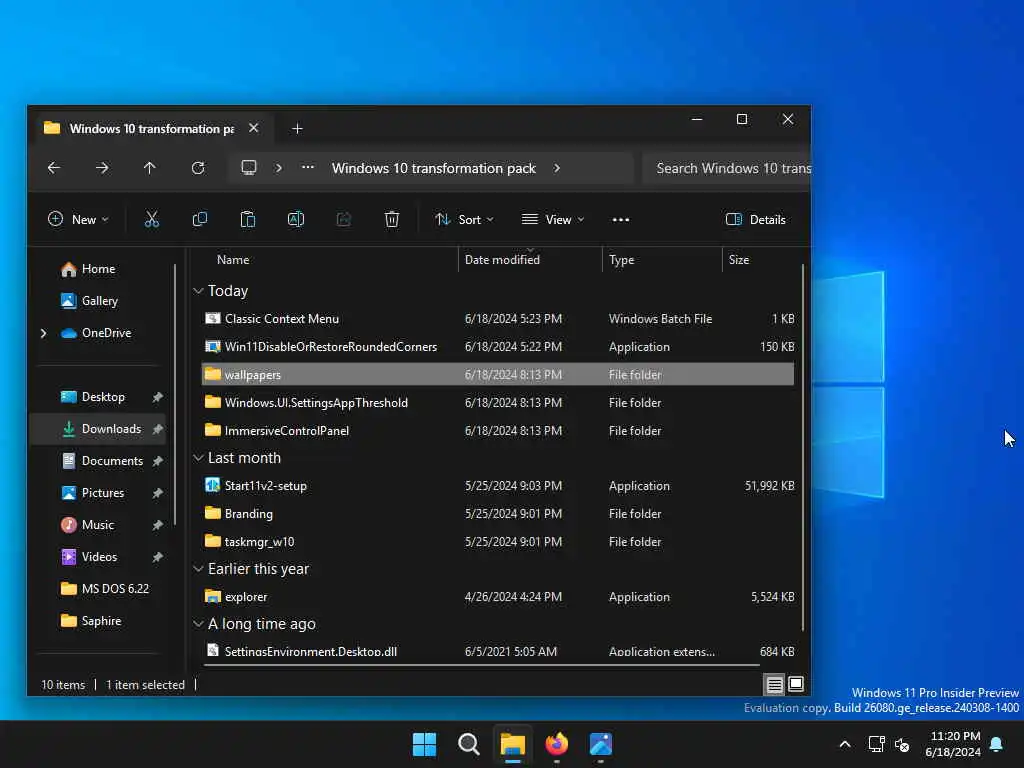
Task: Click the This PC monitor icon in address bar
Action: (x=249, y=168)
